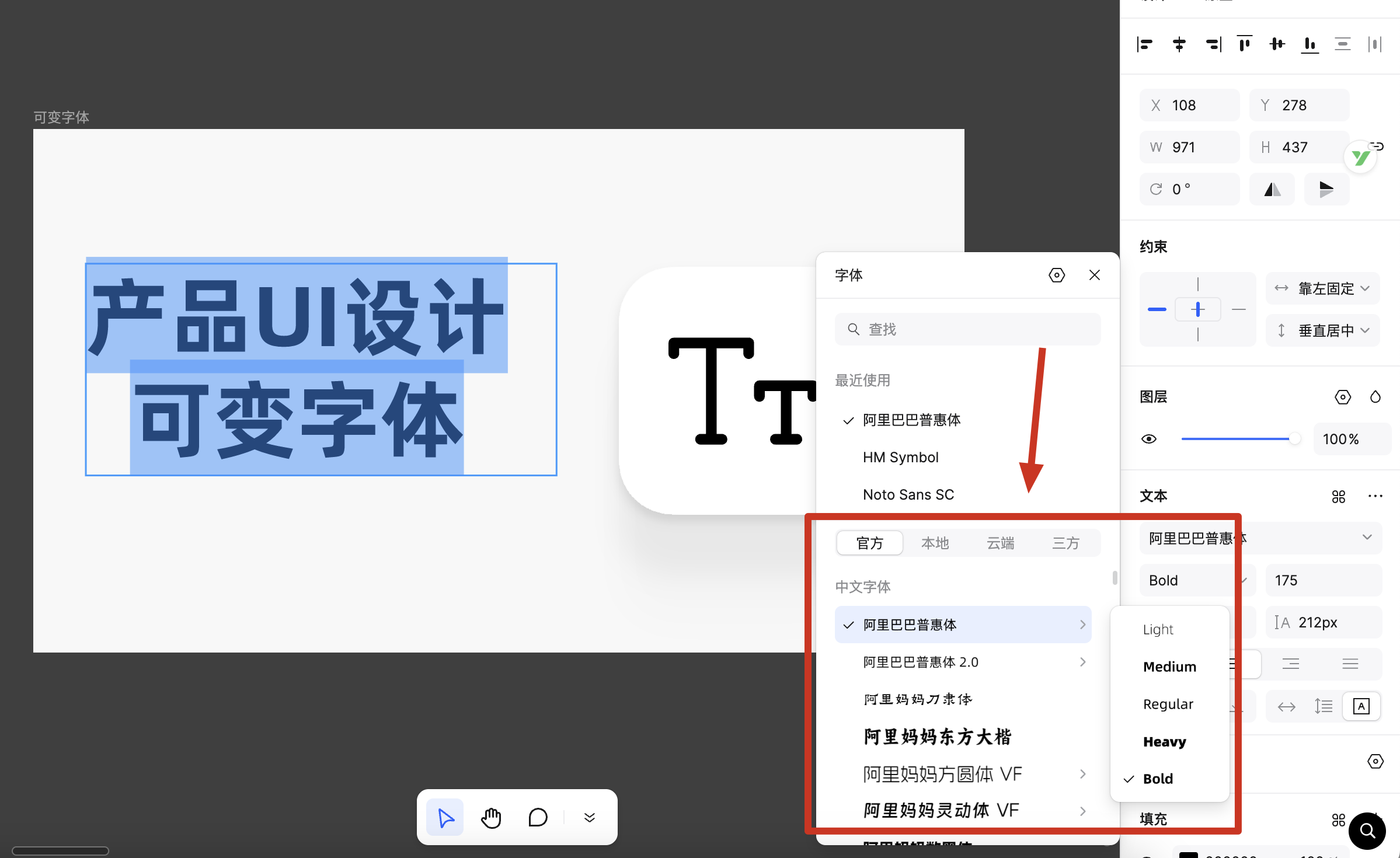The image size is (1400, 858).
Task: Click the flip horizontal icon
Action: (1272, 189)
